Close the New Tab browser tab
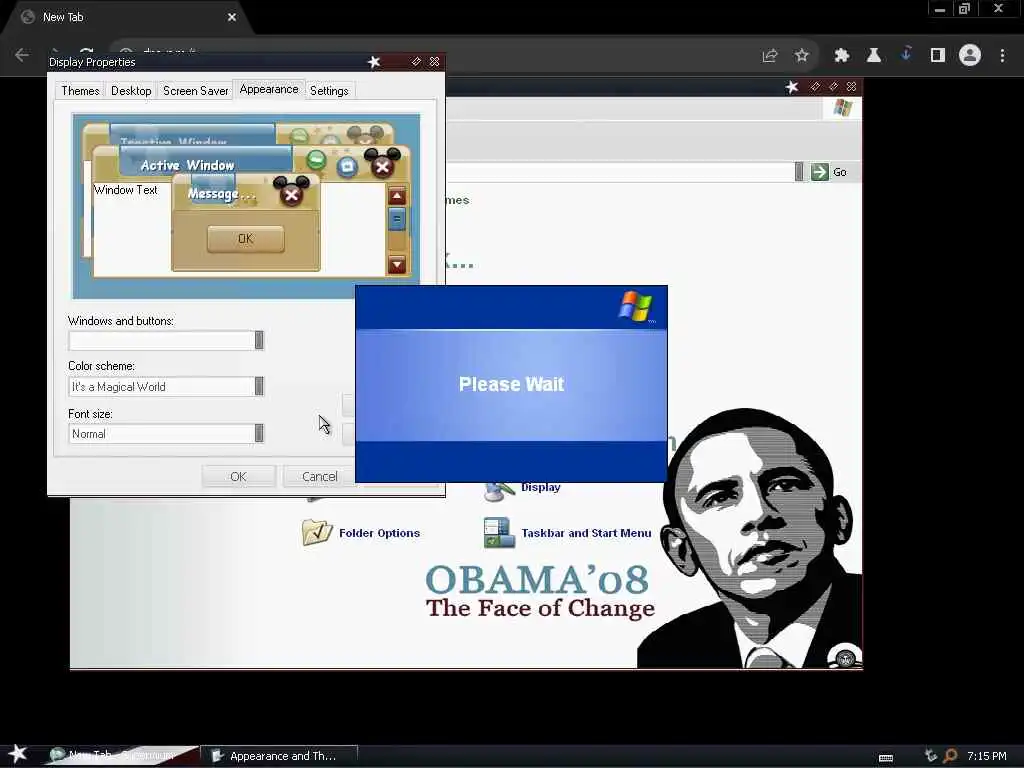 click(232, 18)
